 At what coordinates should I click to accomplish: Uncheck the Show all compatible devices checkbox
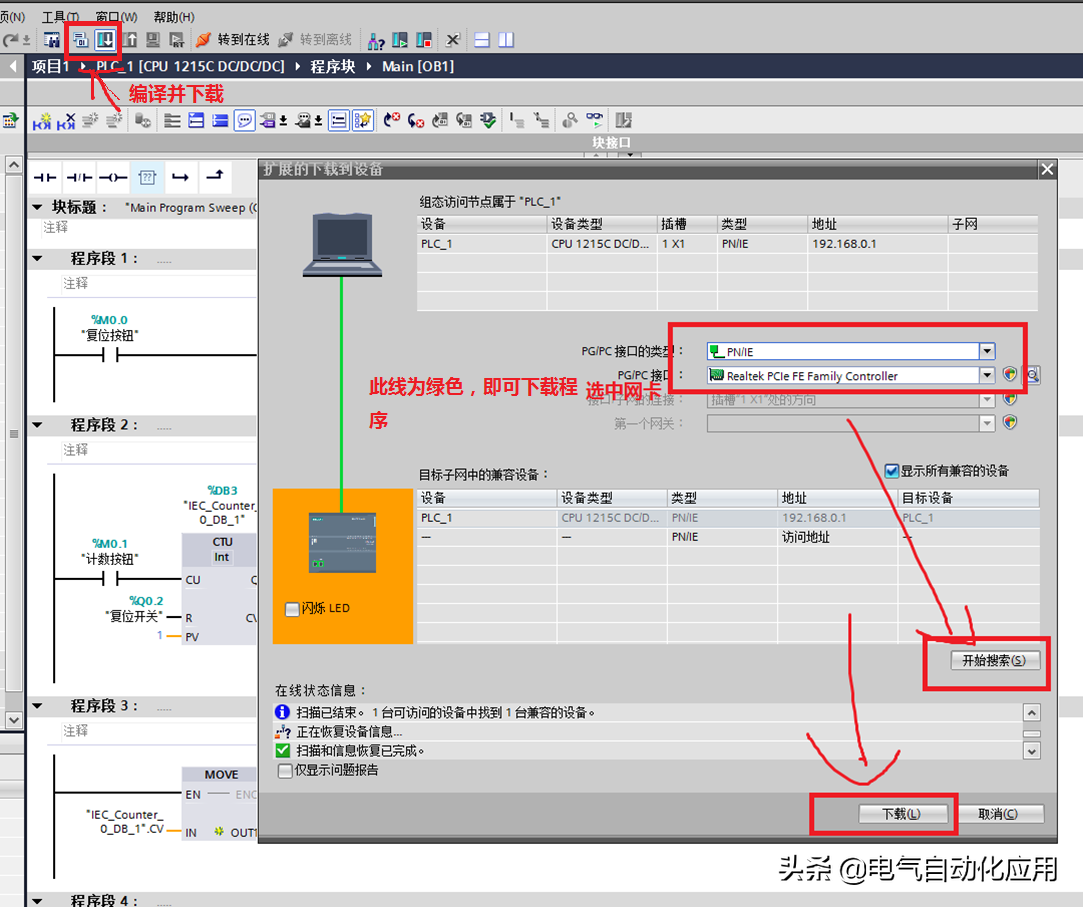point(892,471)
